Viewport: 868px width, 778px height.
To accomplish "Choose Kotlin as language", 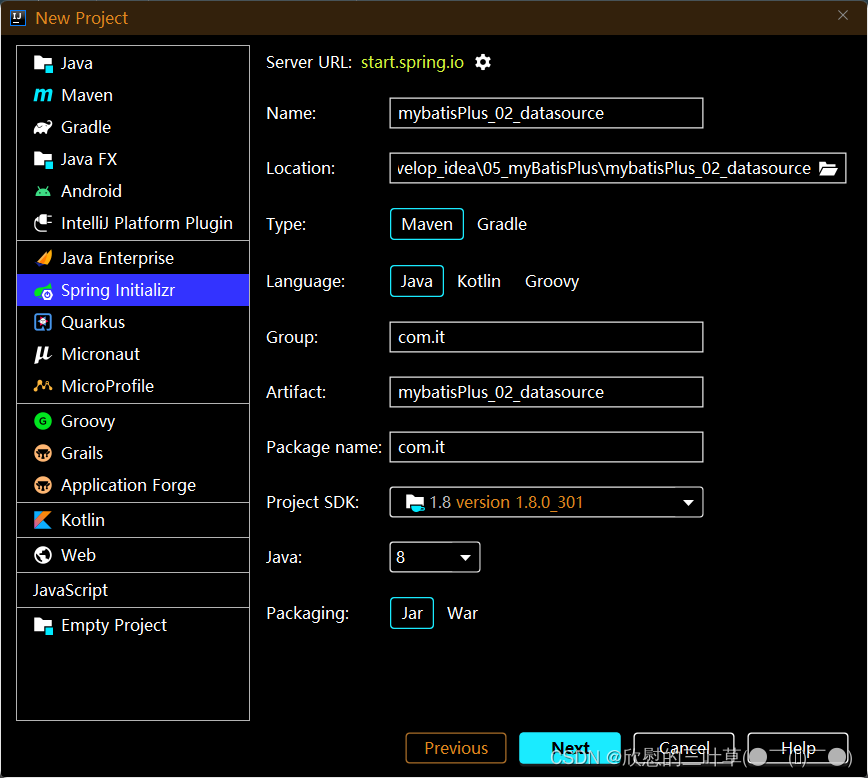I will [x=479, y=281].
